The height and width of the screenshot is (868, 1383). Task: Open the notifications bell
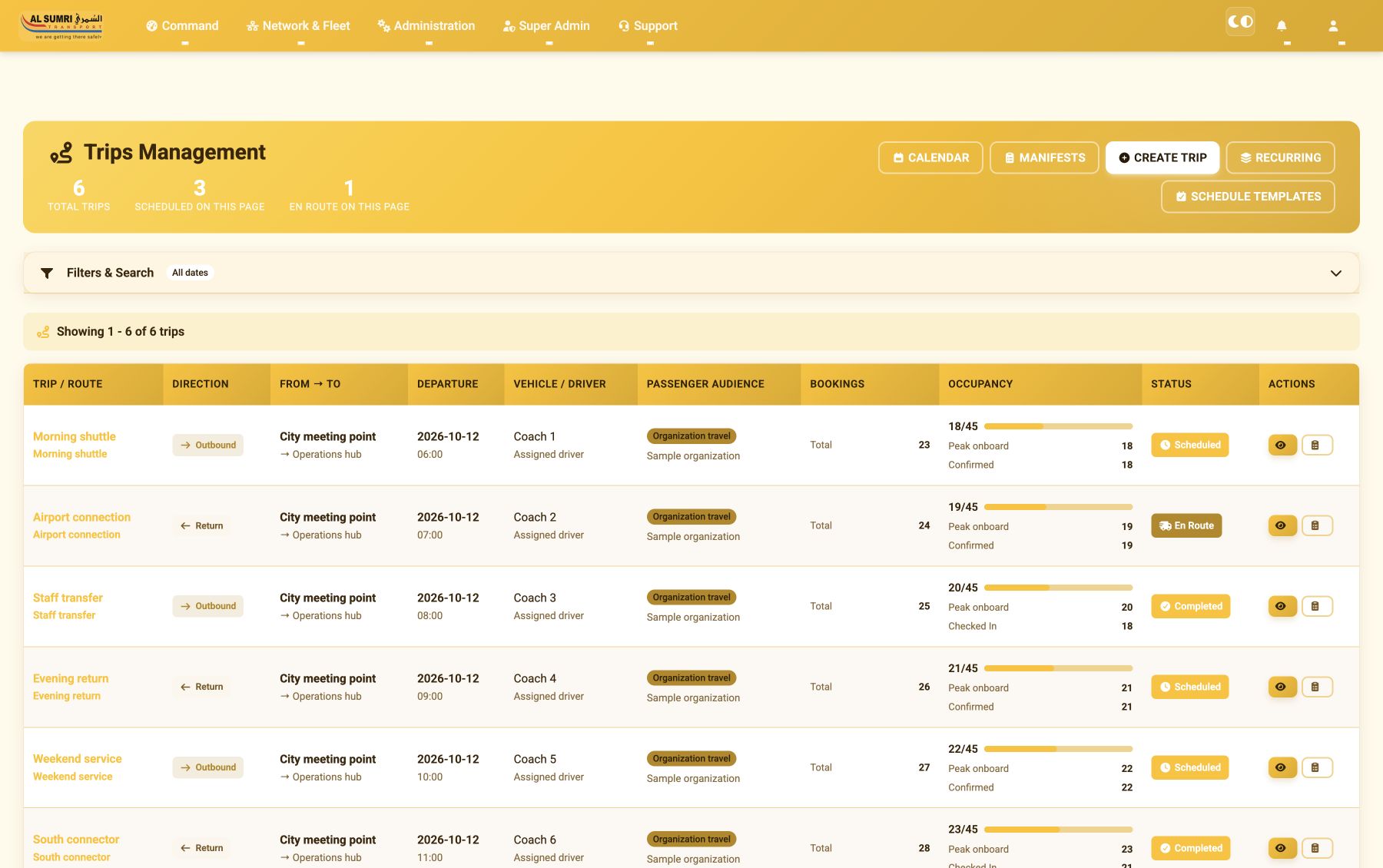click(1282, 25)
